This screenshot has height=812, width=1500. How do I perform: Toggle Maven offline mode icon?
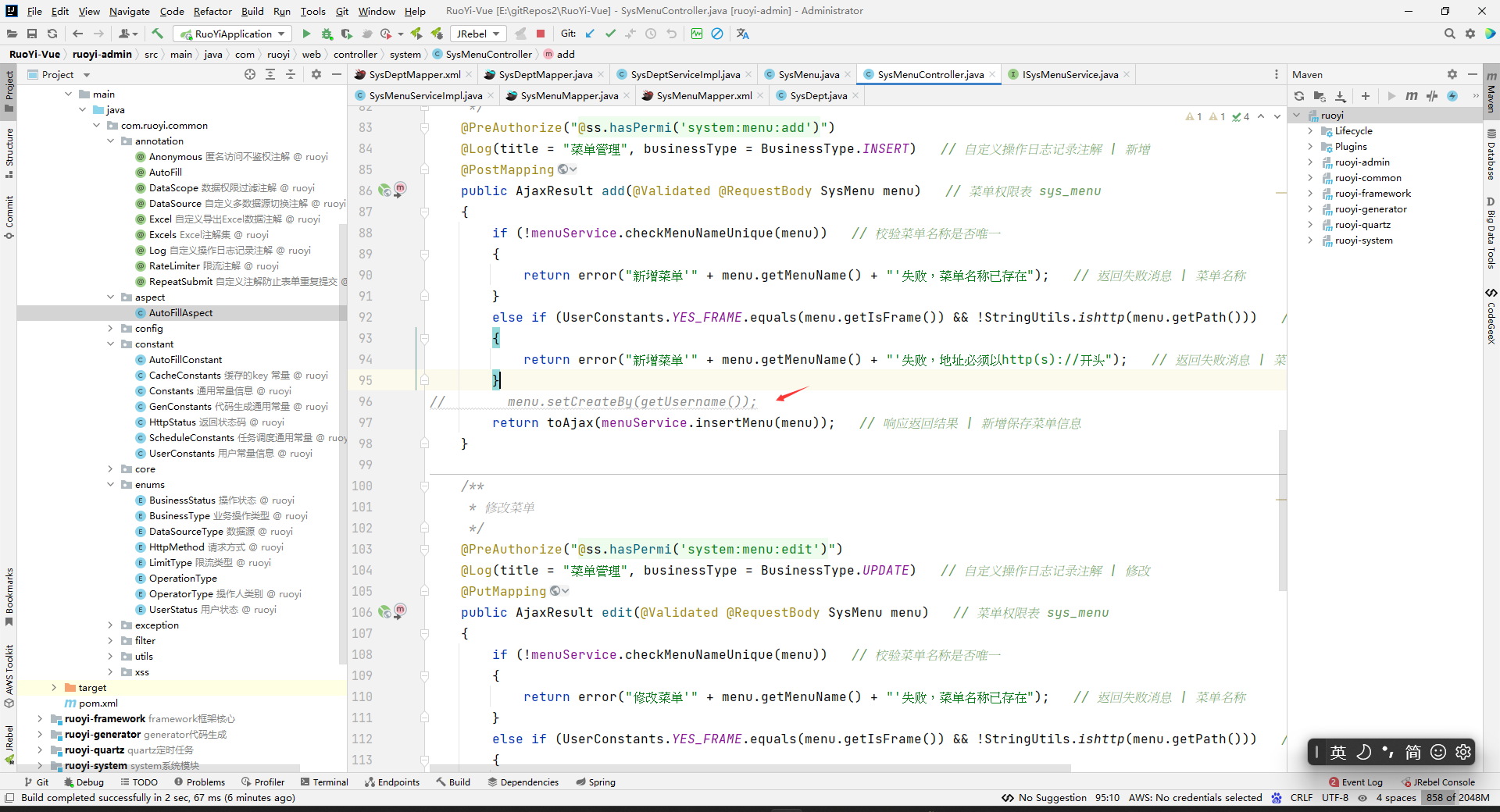pos(1432,96)
